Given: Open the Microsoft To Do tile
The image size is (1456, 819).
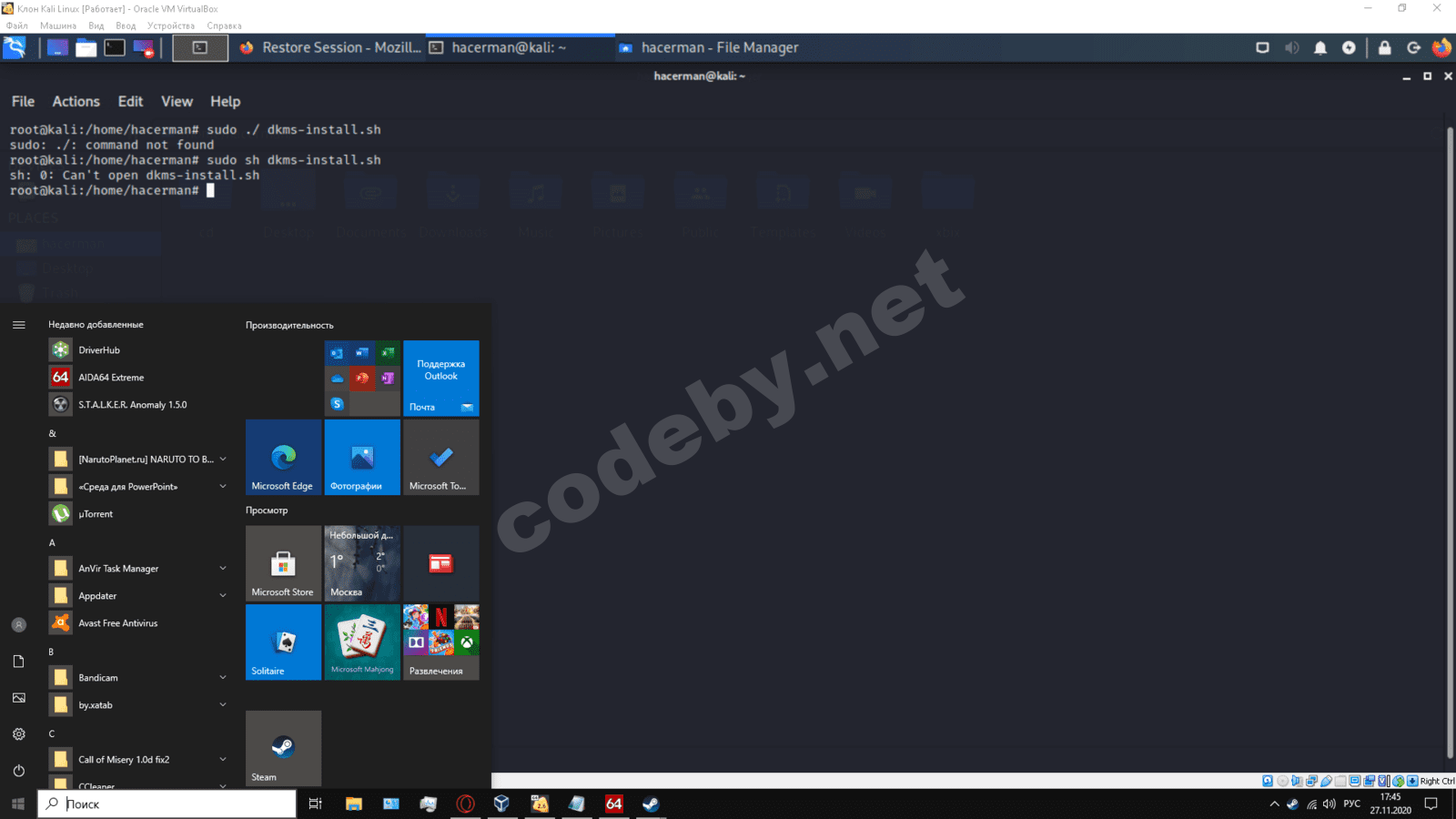Looking at the screenshot, I should 441,457.
